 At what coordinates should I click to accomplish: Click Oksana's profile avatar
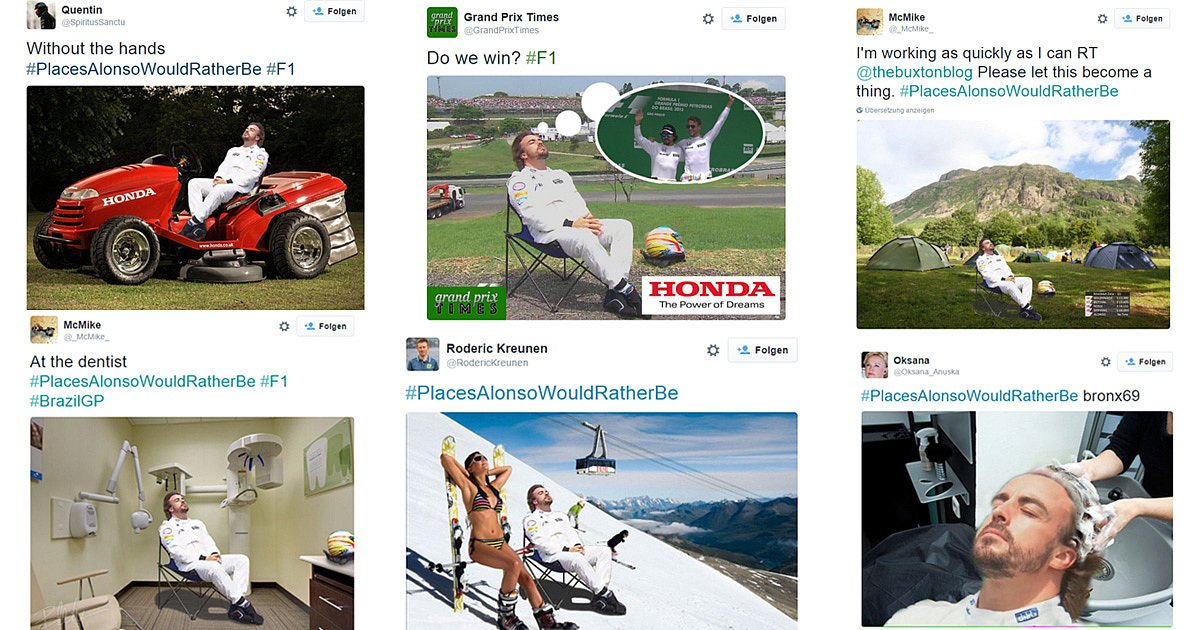pos(875,365)
